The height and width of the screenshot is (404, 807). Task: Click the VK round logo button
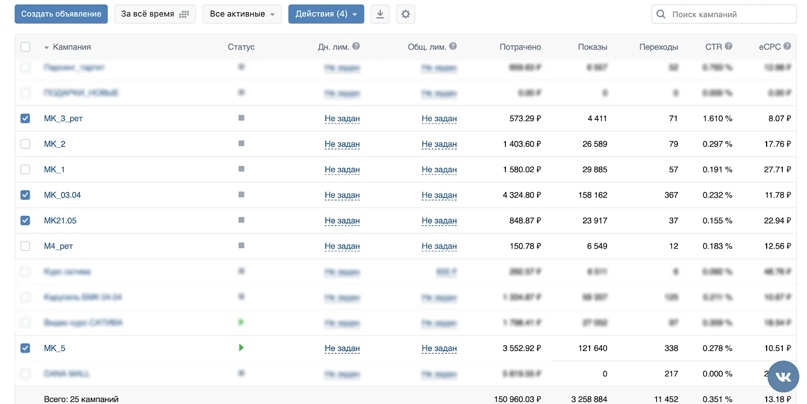783,377
